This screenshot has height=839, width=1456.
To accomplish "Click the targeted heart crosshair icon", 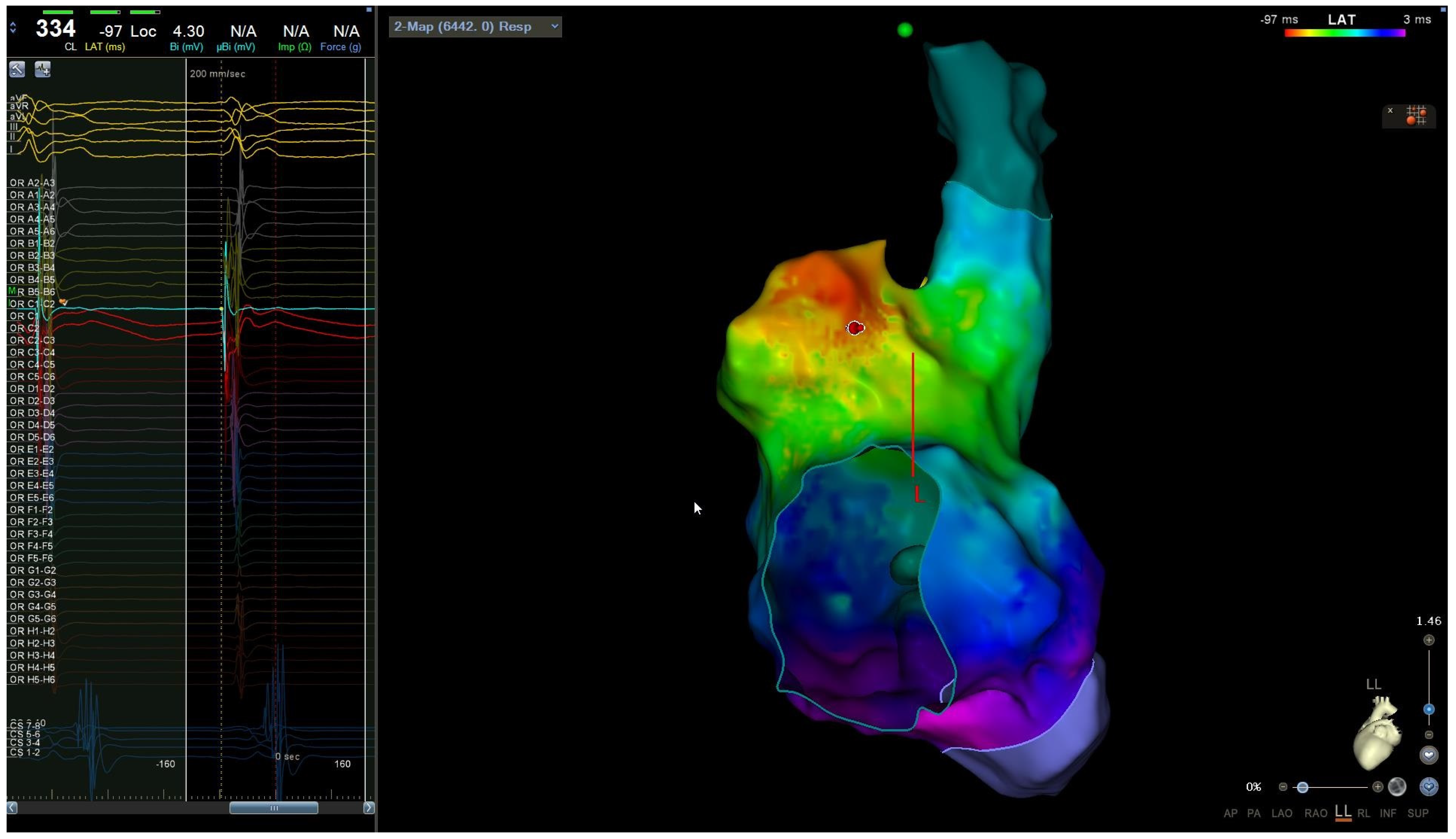I will click(x=1428, y=786).
